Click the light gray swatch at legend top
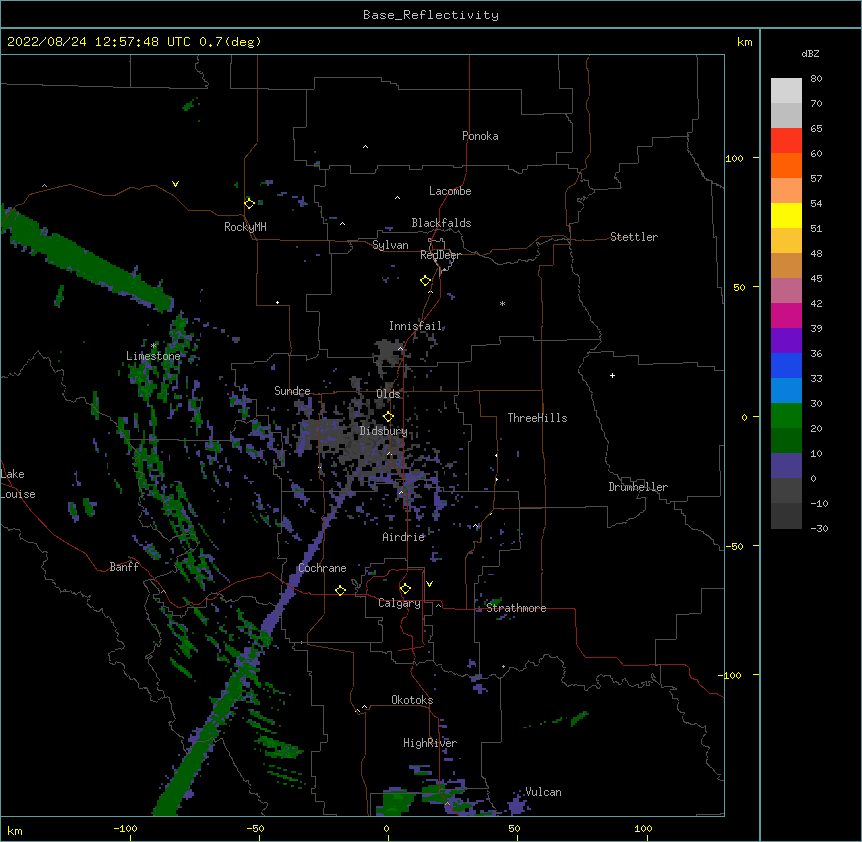Screen dimensions: 862x842 pyautogui.click(x=786, y=90)
